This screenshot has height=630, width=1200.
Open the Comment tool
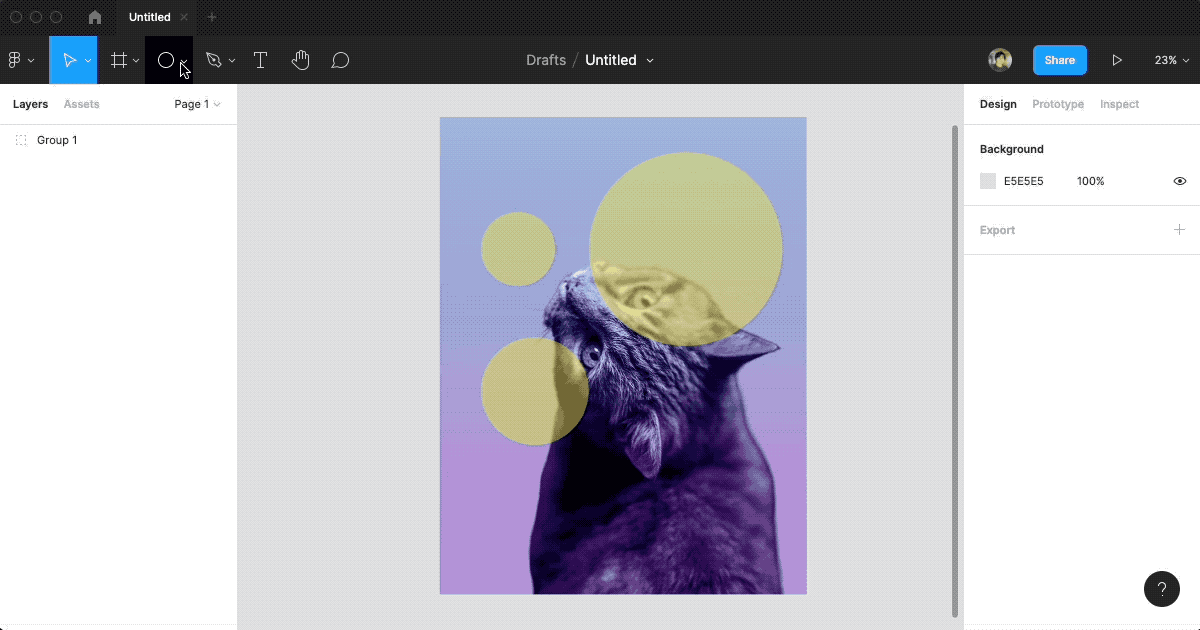(x=340, y=60)
